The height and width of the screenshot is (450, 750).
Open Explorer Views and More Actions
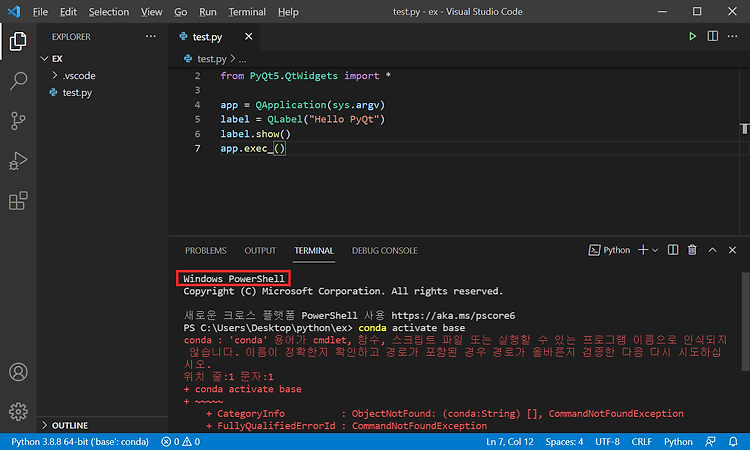[x=151, y=36]
